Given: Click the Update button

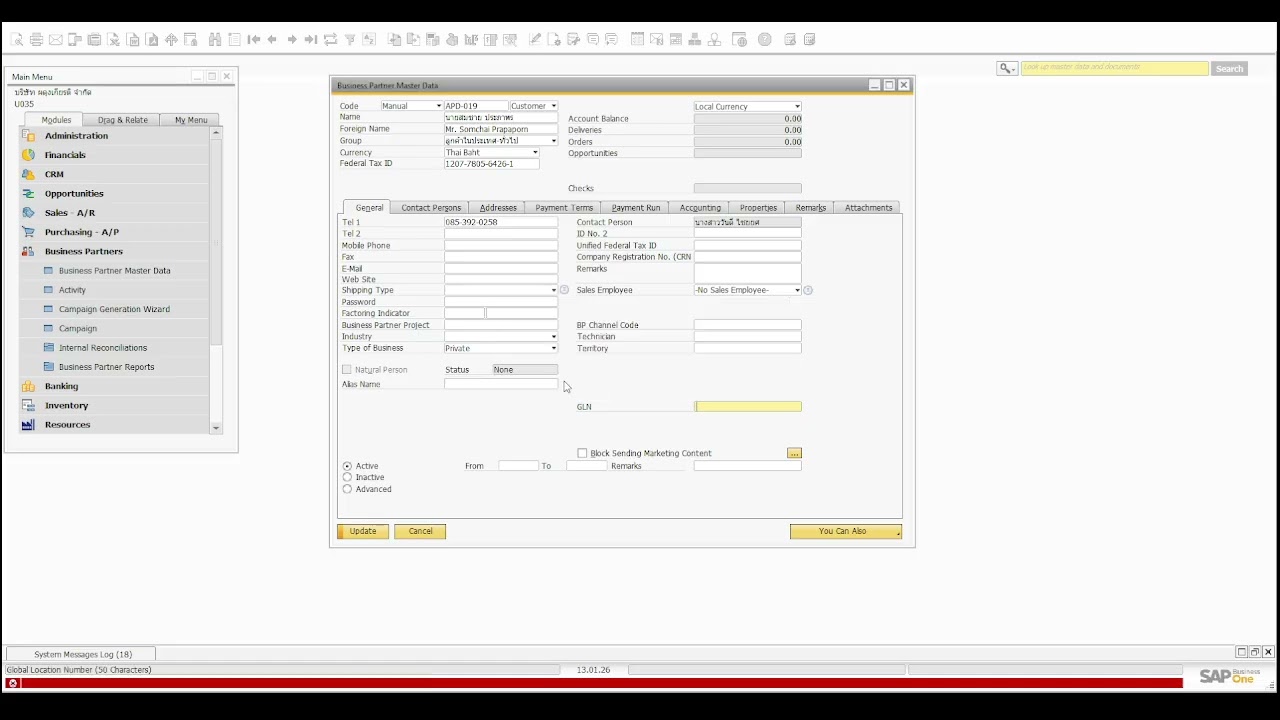Looking at the screenshot, I should pos(363,531).
